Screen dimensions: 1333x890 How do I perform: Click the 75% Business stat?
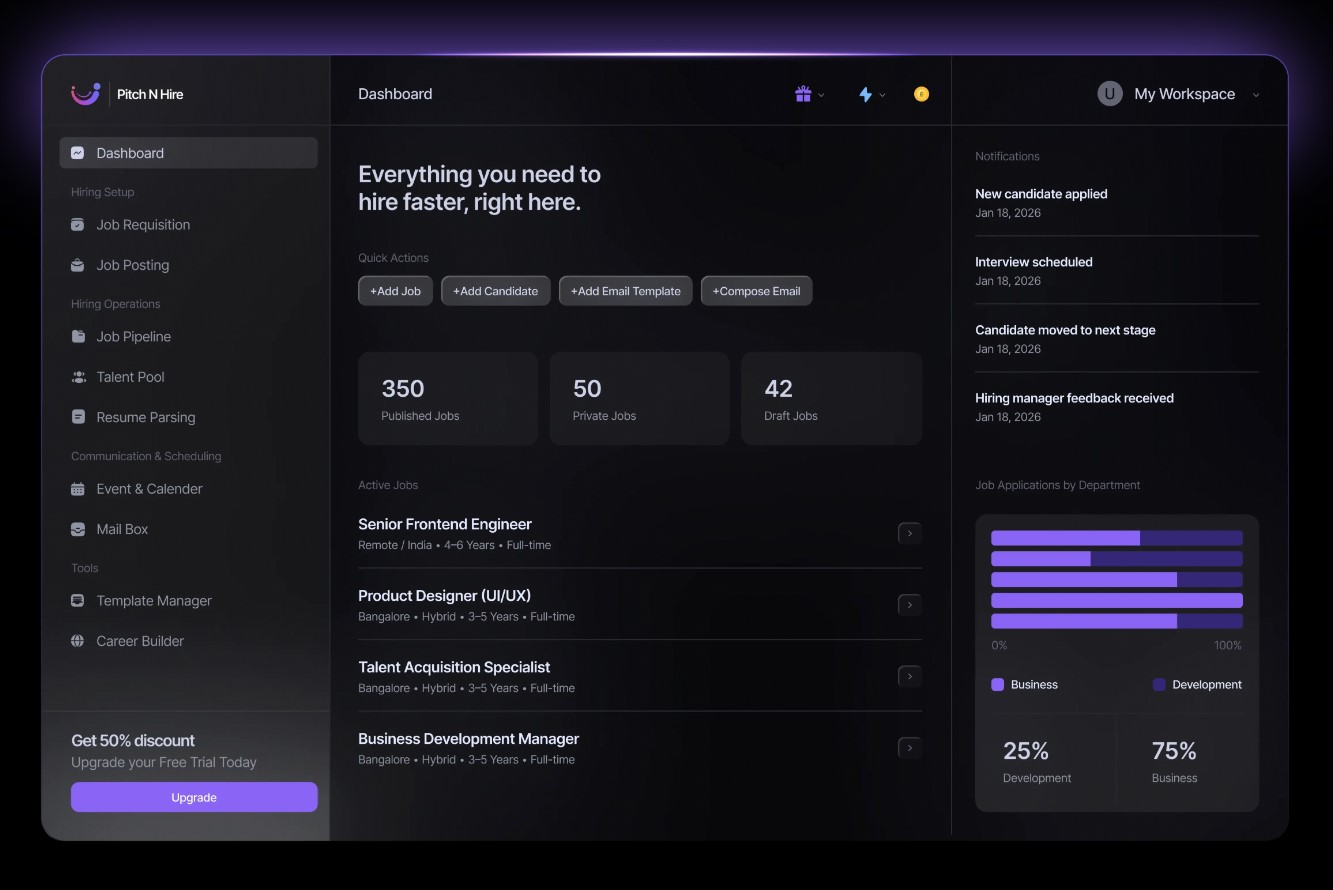(1175, 762)
